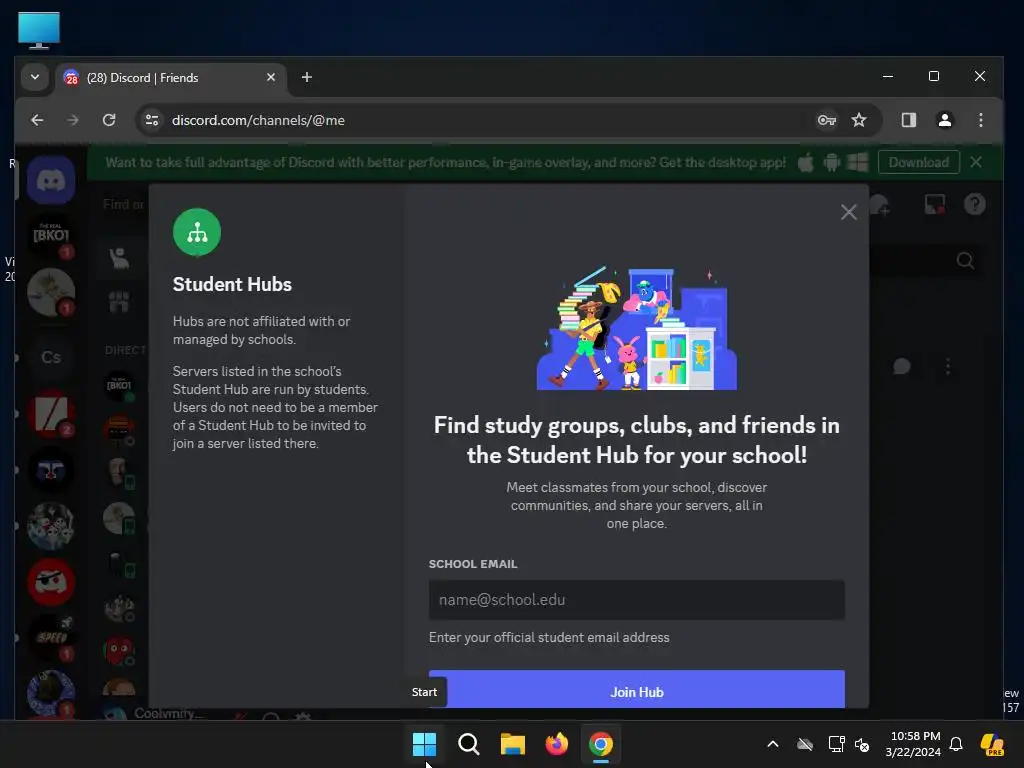This screenshot has height=768, width=1024.
Task: Open the server icon with red slash logo
Action: coord(51,413)
